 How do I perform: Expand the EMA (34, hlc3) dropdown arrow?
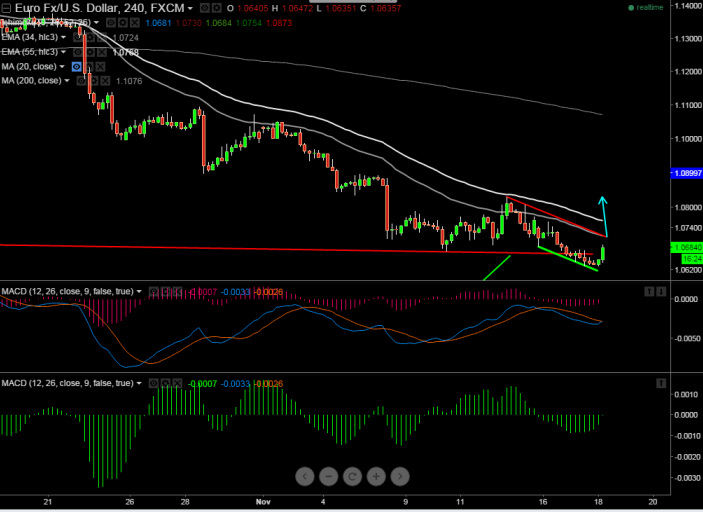point(63,37)
